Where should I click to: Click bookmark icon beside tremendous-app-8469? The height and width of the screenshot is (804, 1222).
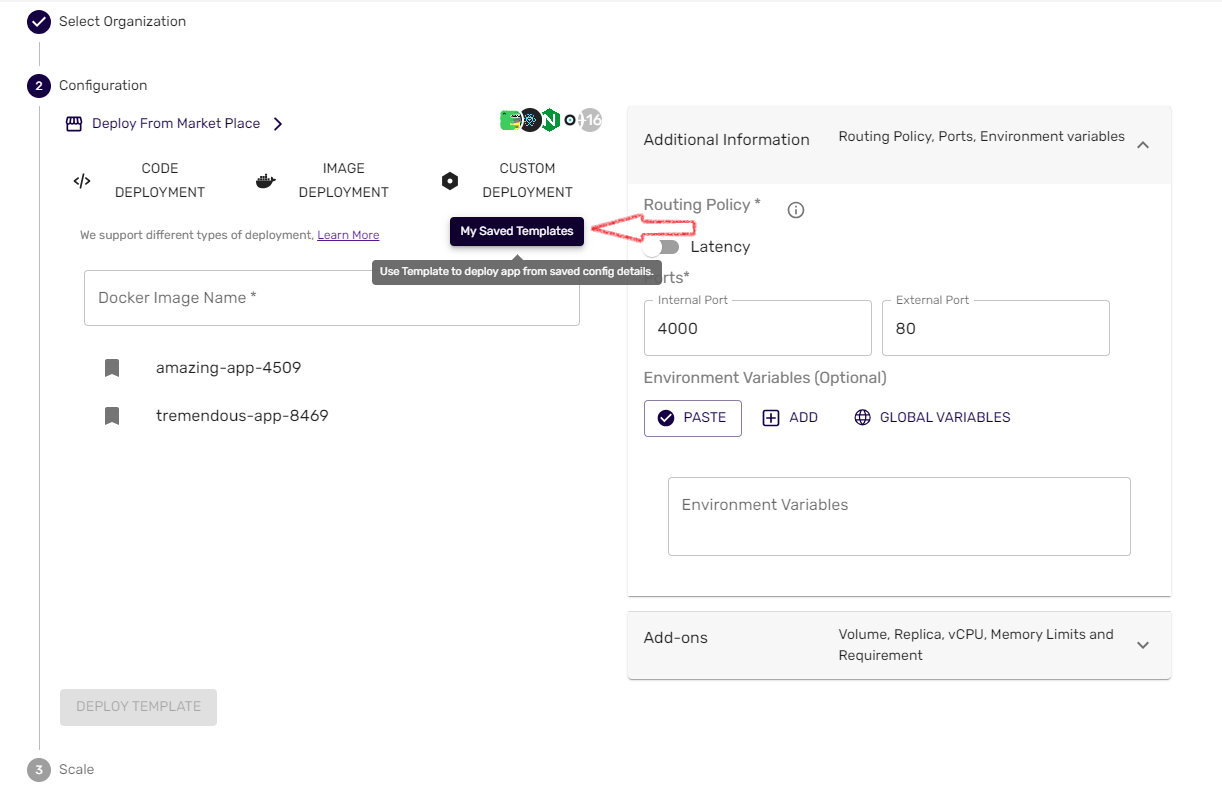pyautogui.click(x=112, y=416)
